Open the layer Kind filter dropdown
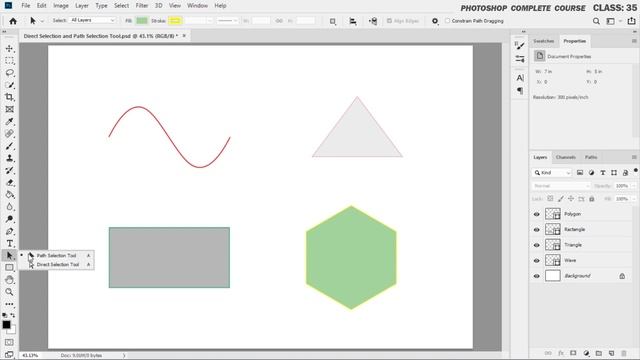 [552, 173]
